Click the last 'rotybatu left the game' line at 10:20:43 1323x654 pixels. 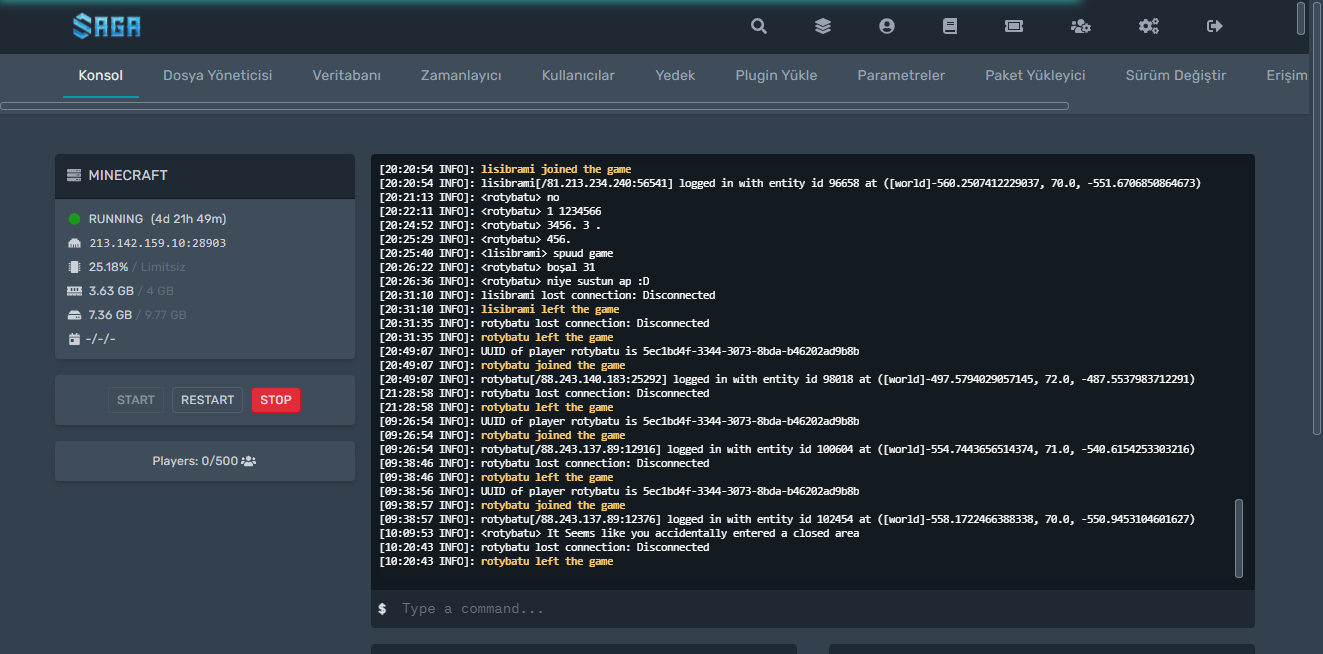point(496,561)
